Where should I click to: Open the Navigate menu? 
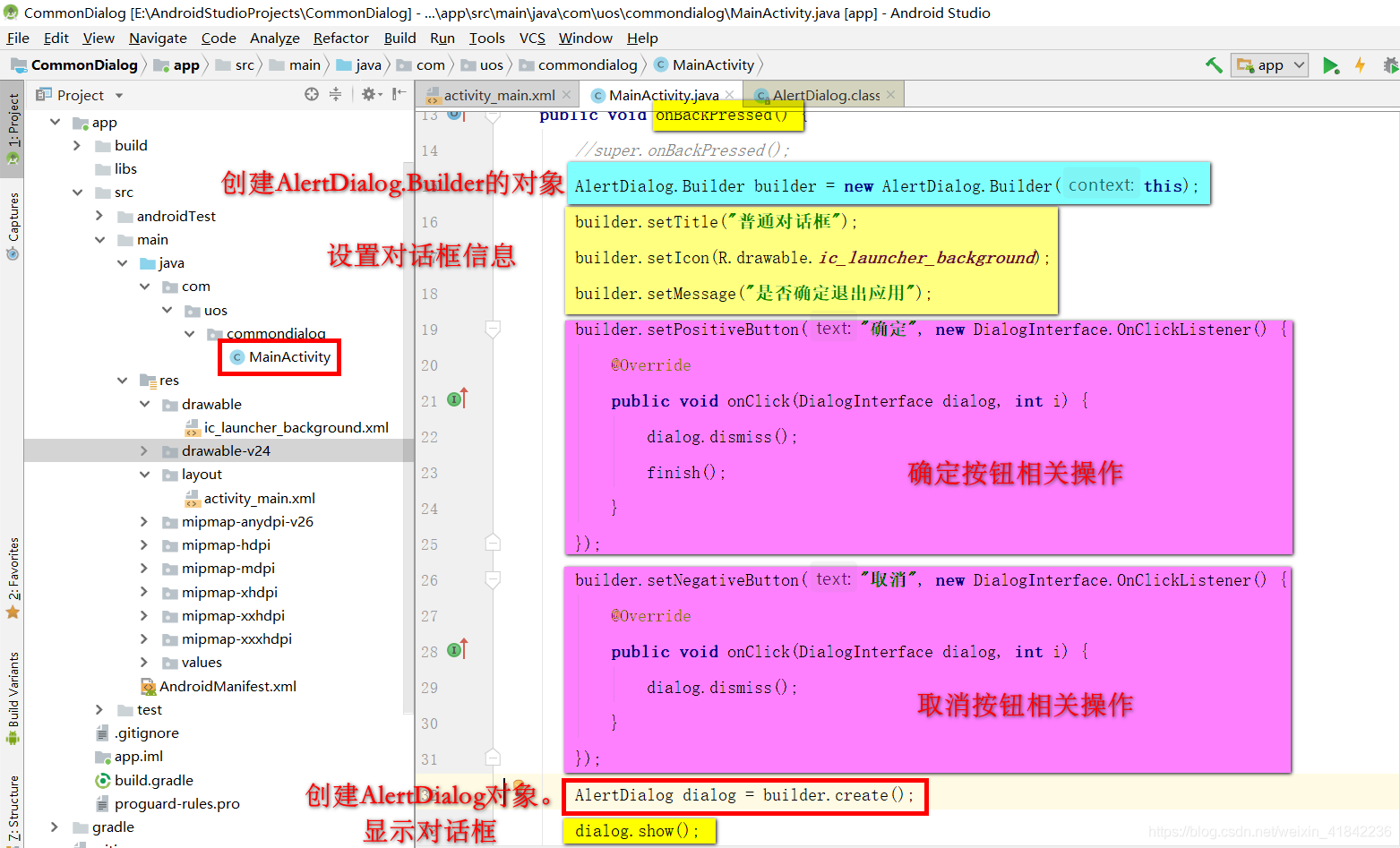[x=158, y=38]
